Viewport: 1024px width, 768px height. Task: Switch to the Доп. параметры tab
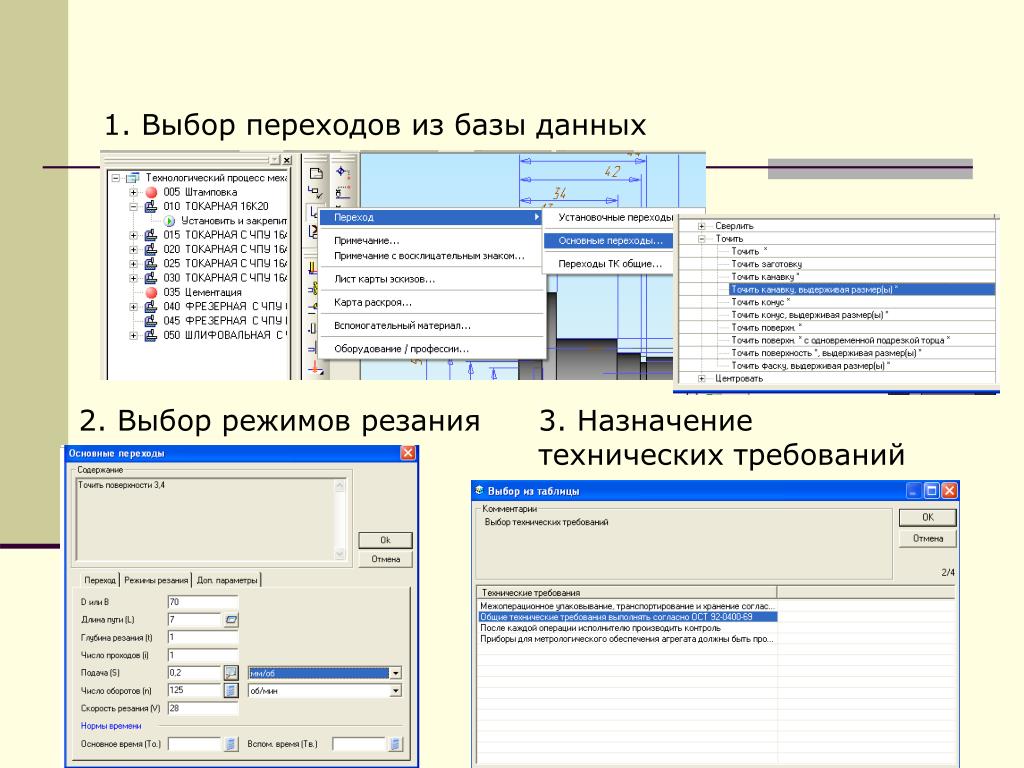click(x=227, y=580)
